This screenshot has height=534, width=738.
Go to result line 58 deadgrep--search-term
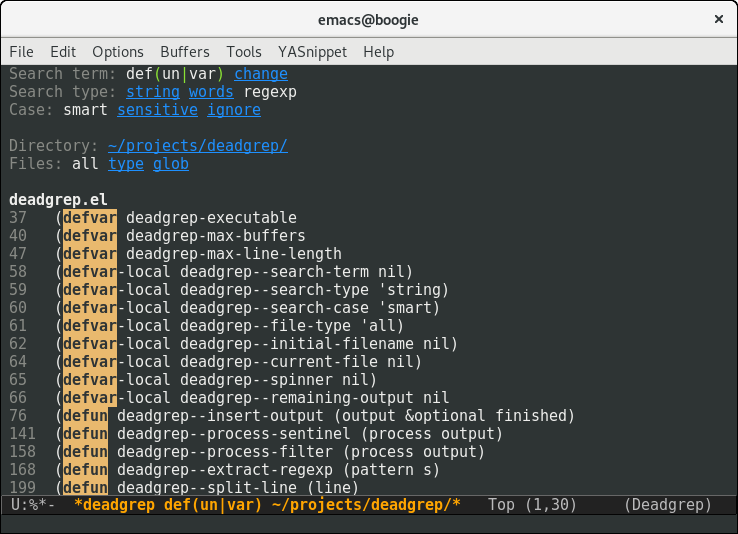(211, 271)
